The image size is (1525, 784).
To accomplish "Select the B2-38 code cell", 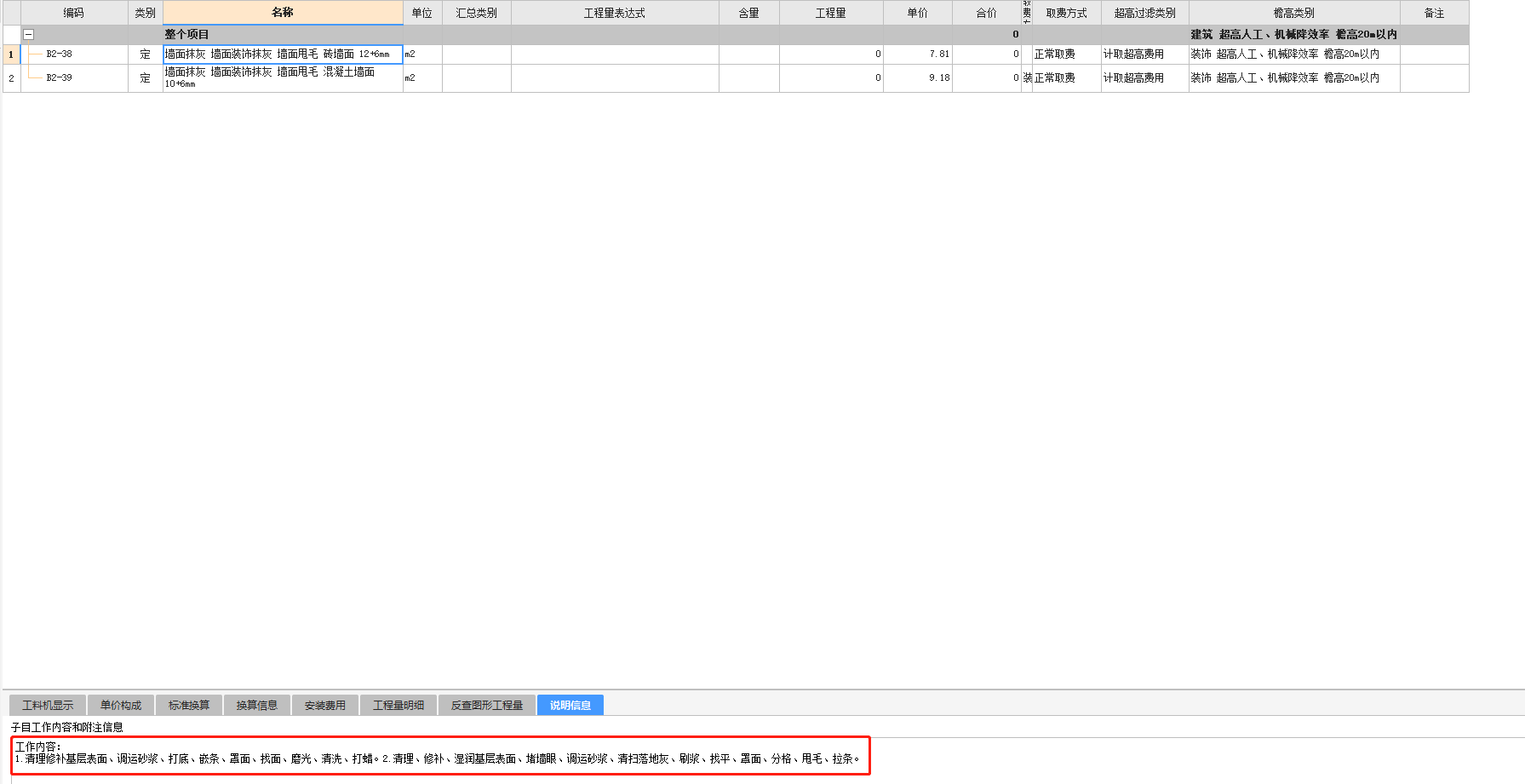I will [74, 54].
